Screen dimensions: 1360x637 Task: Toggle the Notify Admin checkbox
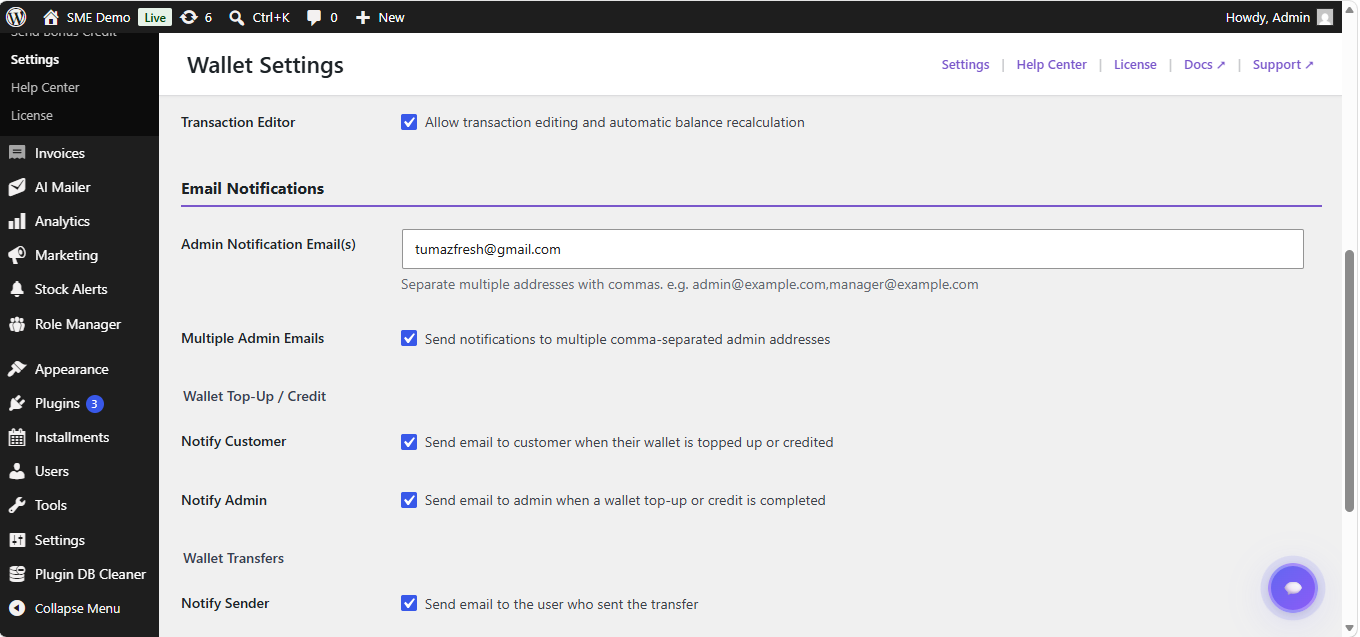pos(409,499)
